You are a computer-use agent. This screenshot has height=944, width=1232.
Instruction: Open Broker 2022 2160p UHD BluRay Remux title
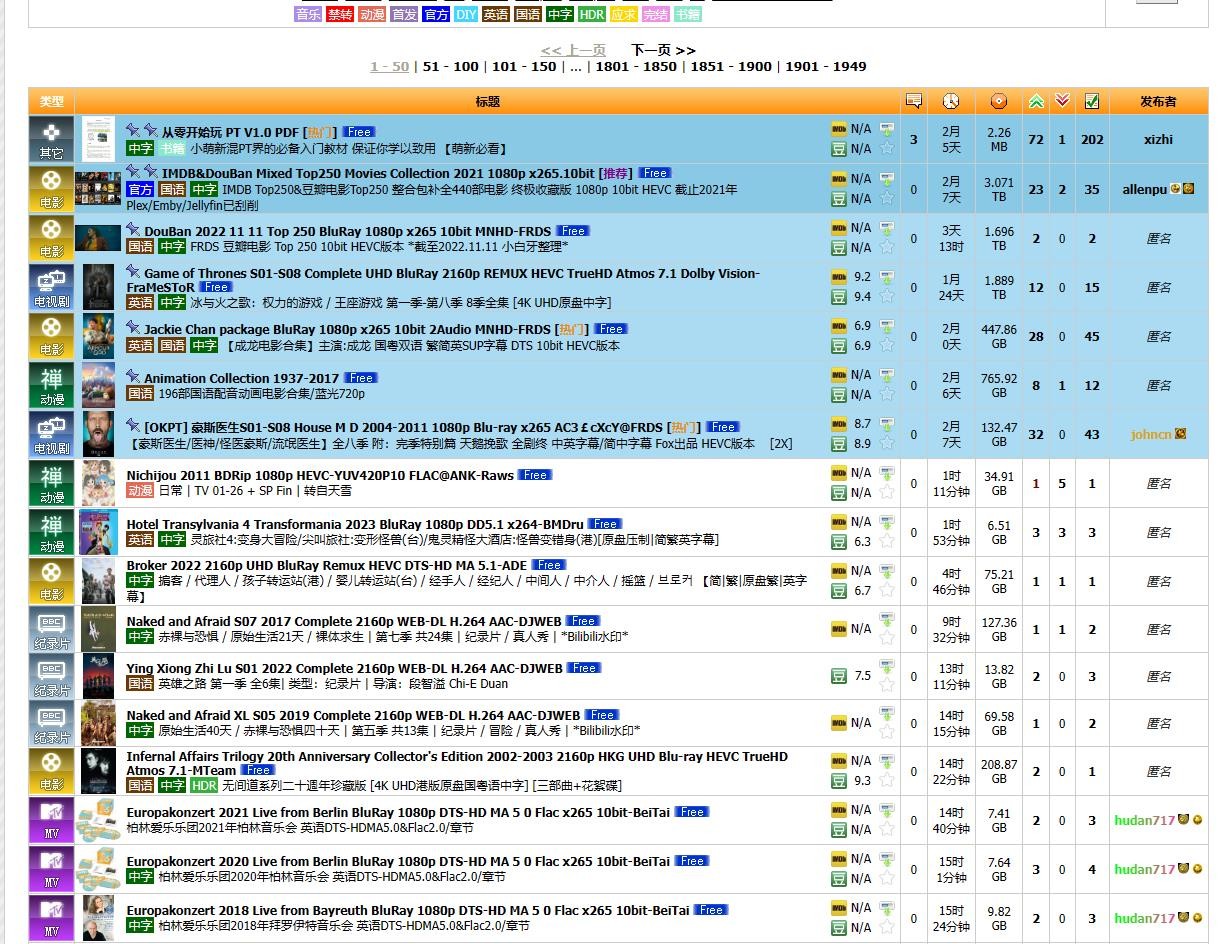[x=326, y=565]
